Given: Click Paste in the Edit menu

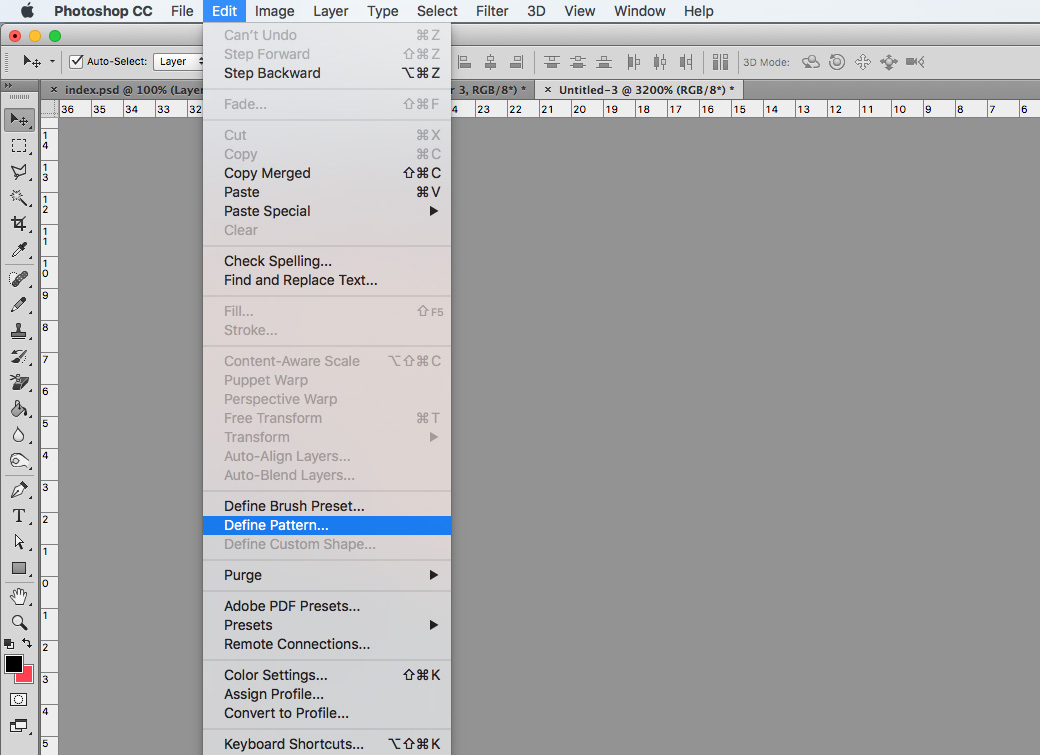Looking at the screenshot, I should coord(327,192).
